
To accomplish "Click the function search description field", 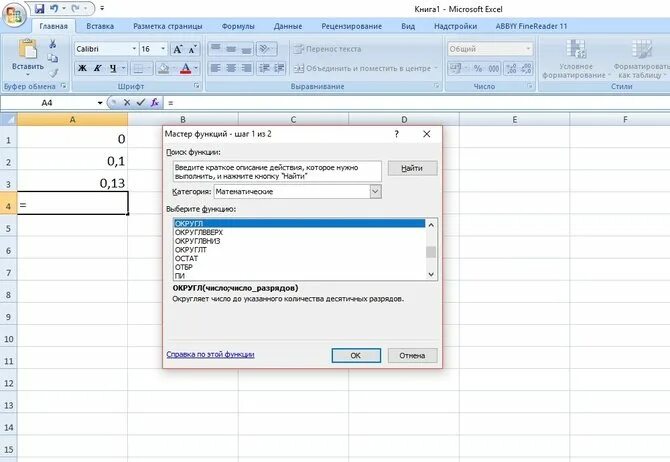I will pos(277,172).
